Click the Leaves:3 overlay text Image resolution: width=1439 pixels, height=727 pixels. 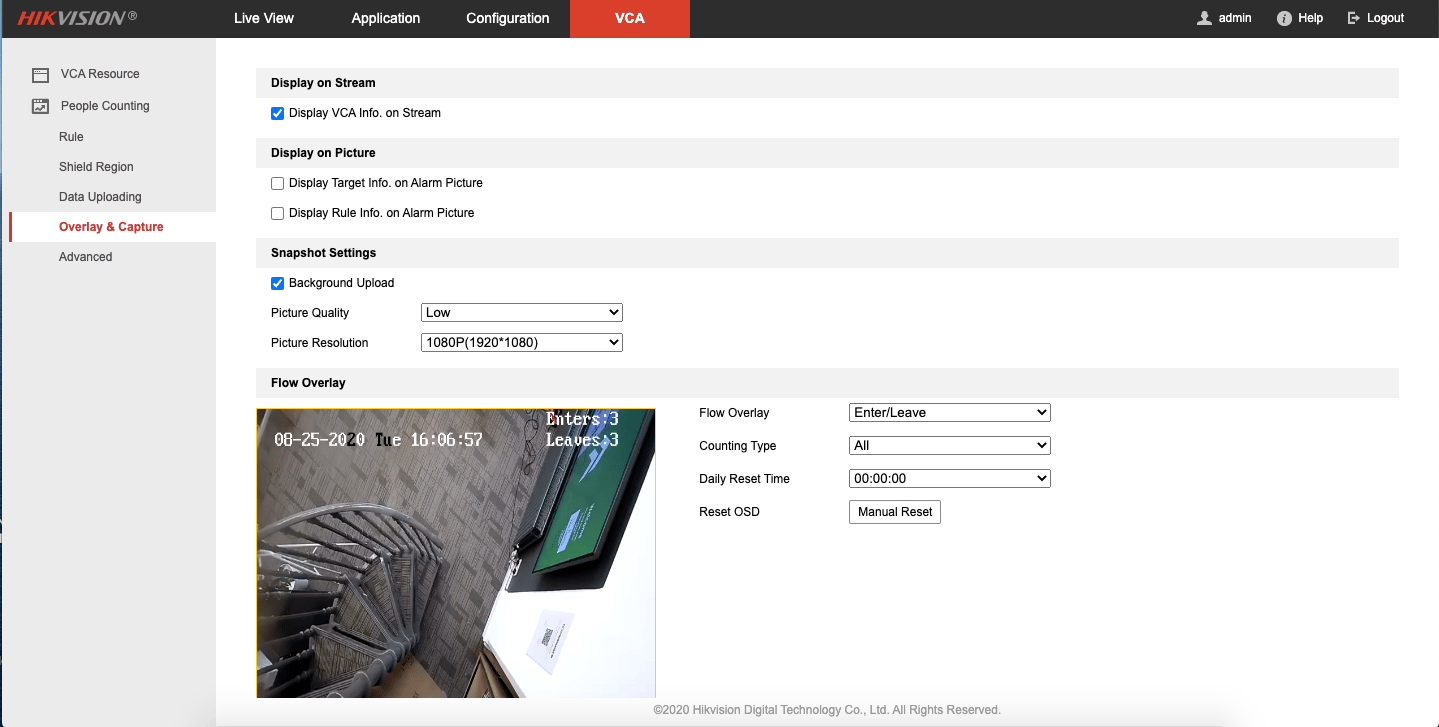pyautogui.click(x=582, y=440)
